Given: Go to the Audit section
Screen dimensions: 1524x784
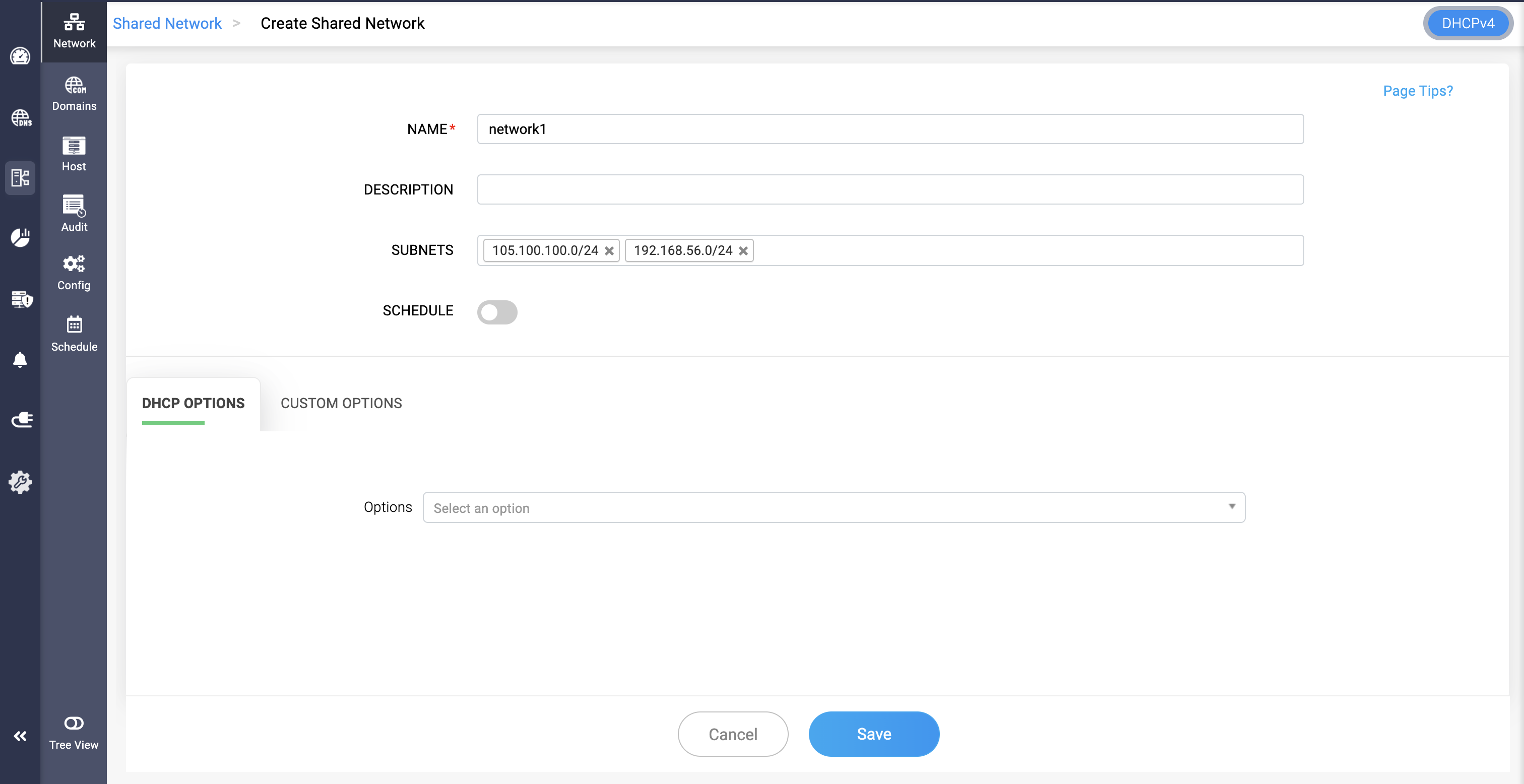Looking at the screenshot, I should tap(74, 214).
